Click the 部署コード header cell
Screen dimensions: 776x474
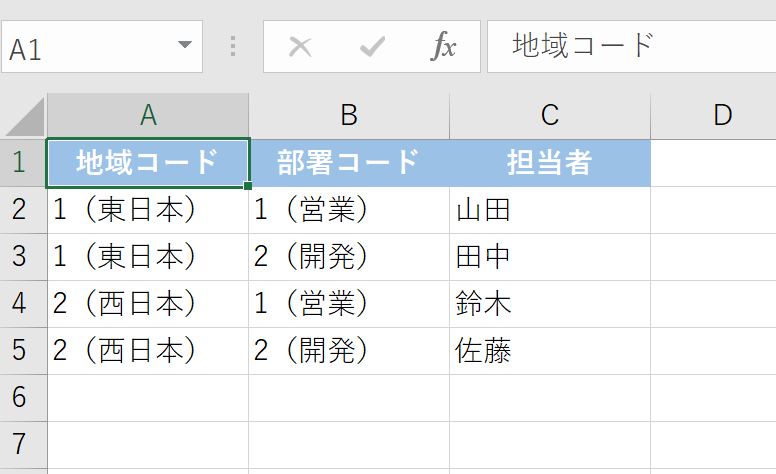click(x=349, y=163)
